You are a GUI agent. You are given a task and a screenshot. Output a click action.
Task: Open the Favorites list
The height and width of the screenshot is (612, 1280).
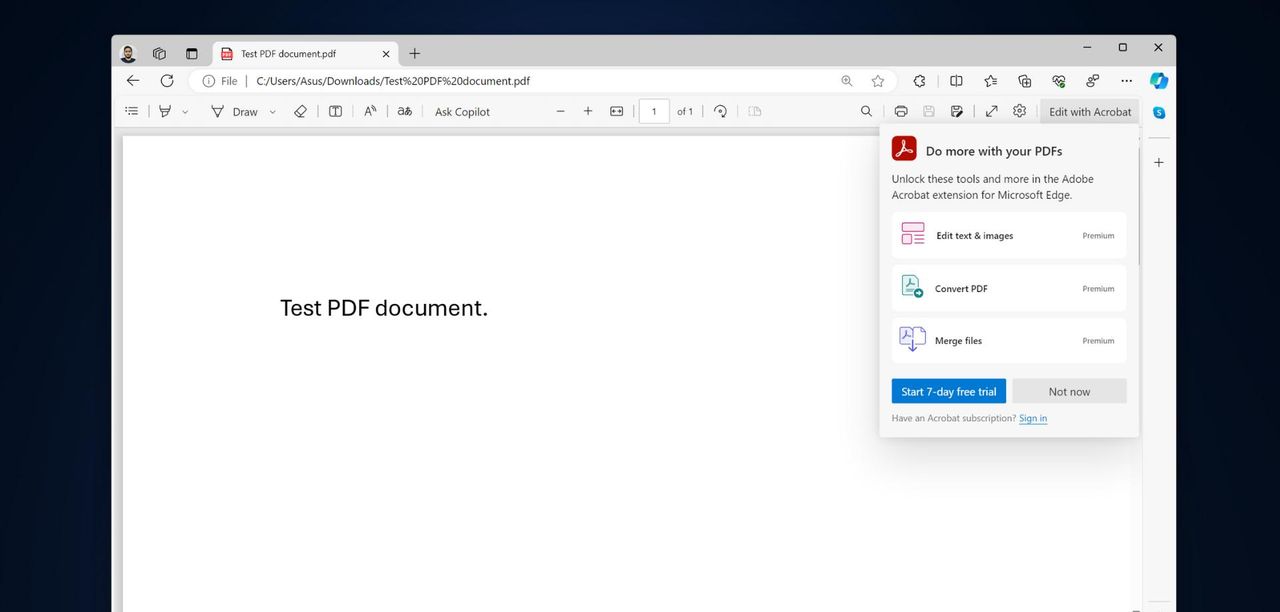(x=990, y=81)
